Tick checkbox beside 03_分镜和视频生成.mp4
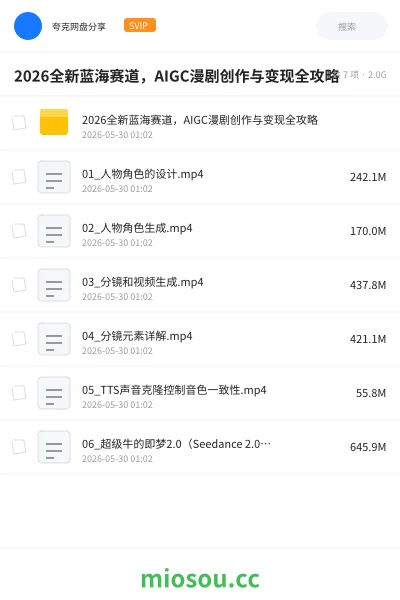400x600 pixels. coord(19,285)
